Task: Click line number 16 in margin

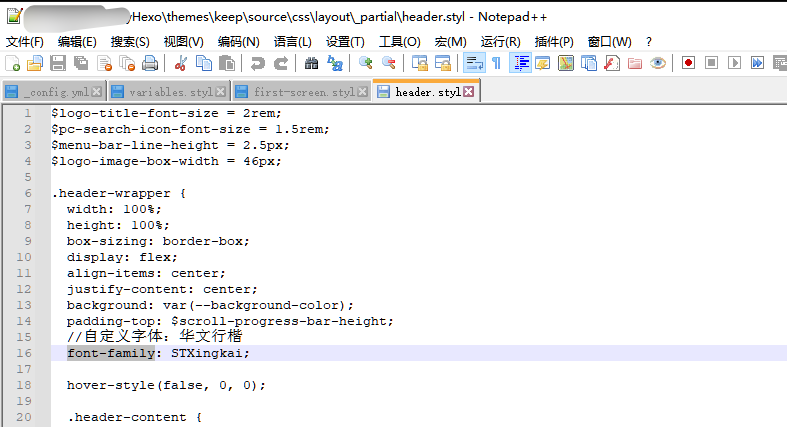Action: point(24,353)
